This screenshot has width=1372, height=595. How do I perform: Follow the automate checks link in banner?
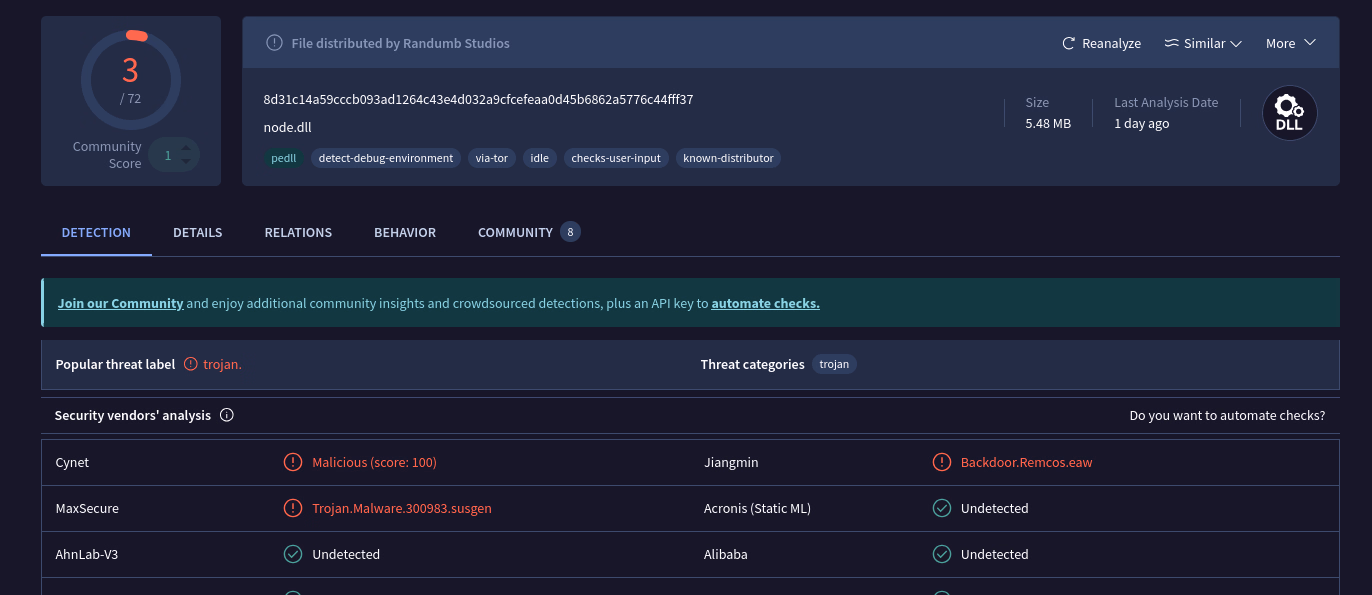point(765,303)
